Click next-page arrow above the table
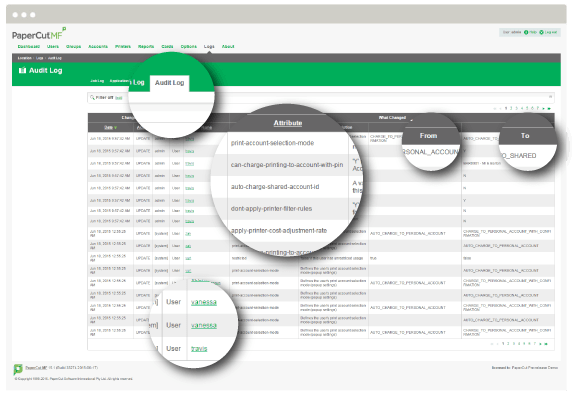572x400 pixels. pyautogui.click(x=544, y=109)
